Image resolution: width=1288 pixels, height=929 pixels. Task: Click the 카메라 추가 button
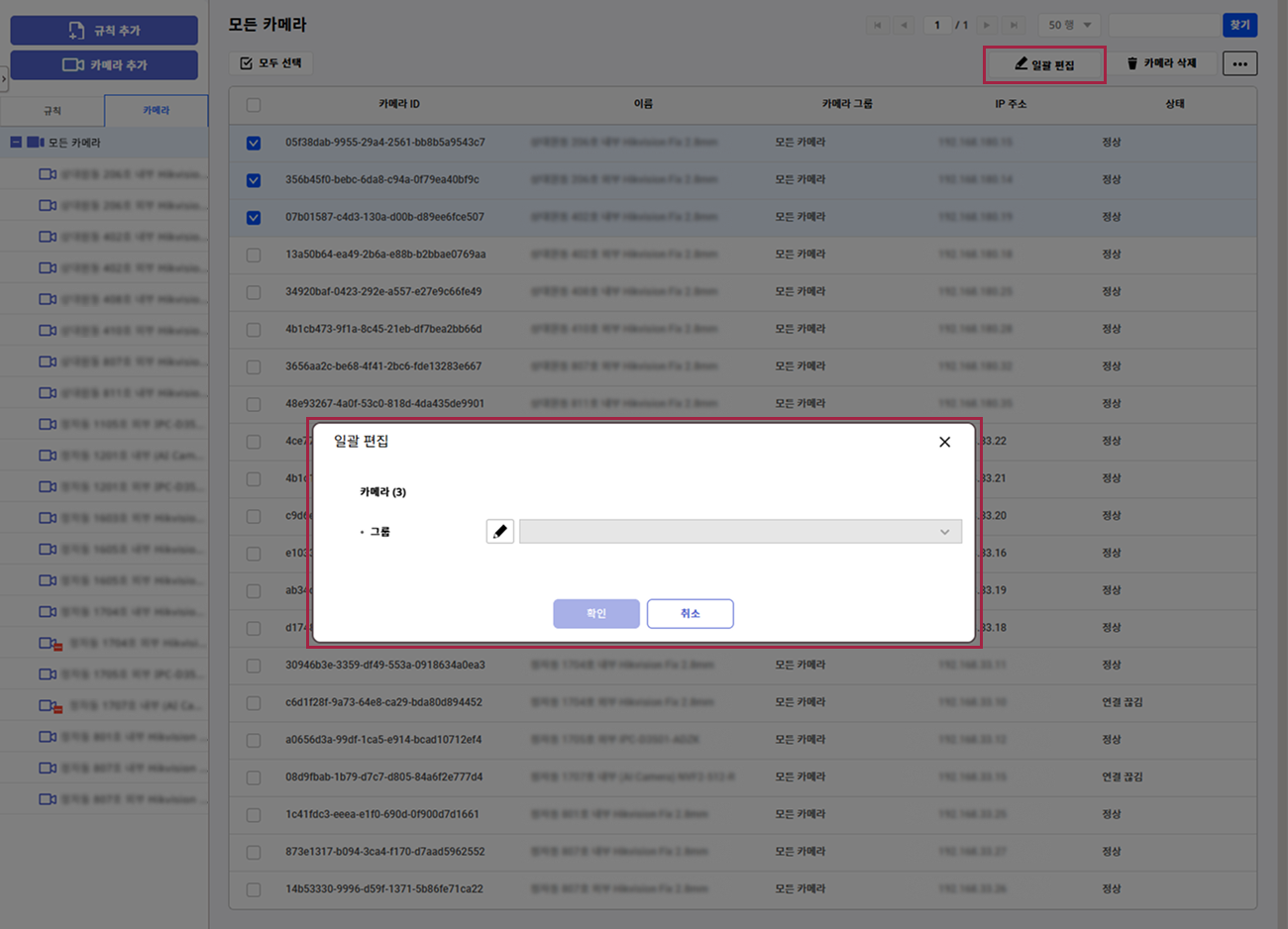coord(104,65)
